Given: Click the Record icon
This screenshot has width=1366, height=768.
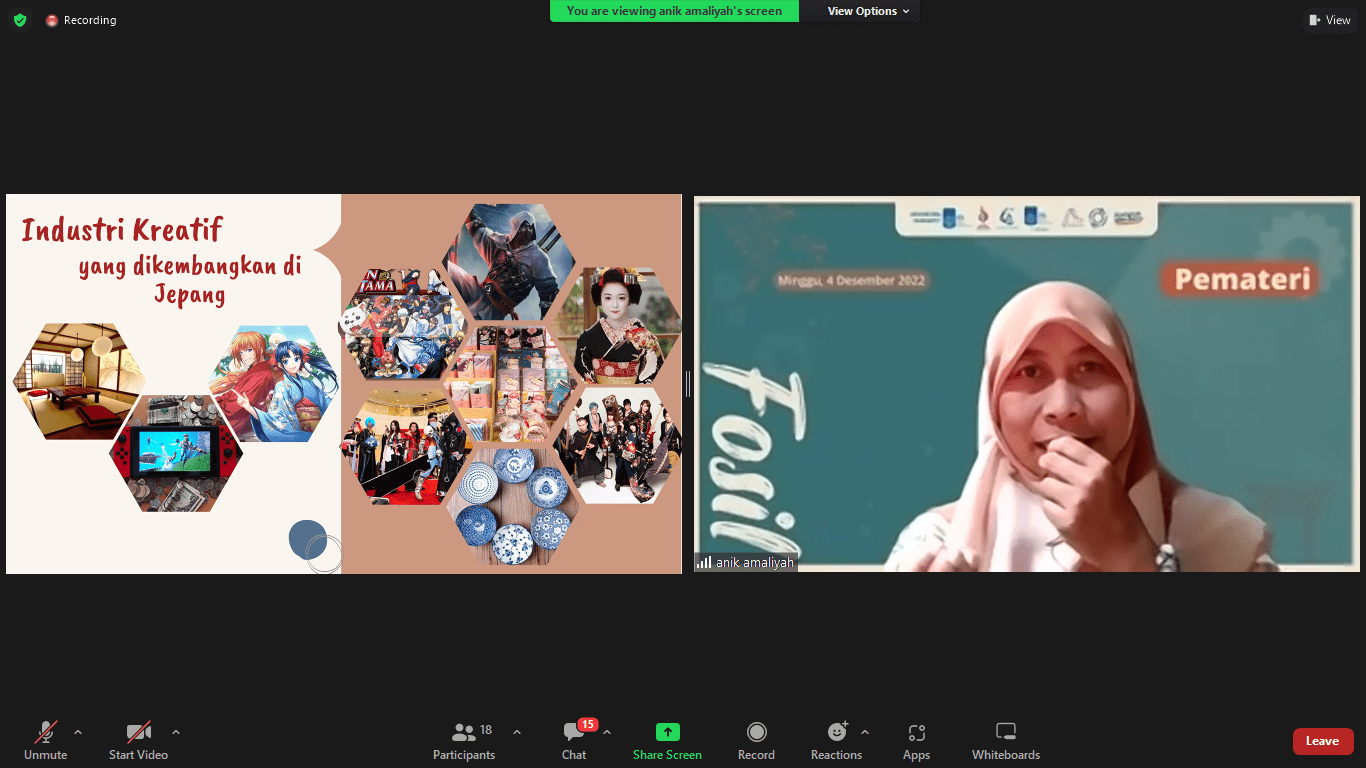Looking at the screenshot, I should [x=757, y=732].
